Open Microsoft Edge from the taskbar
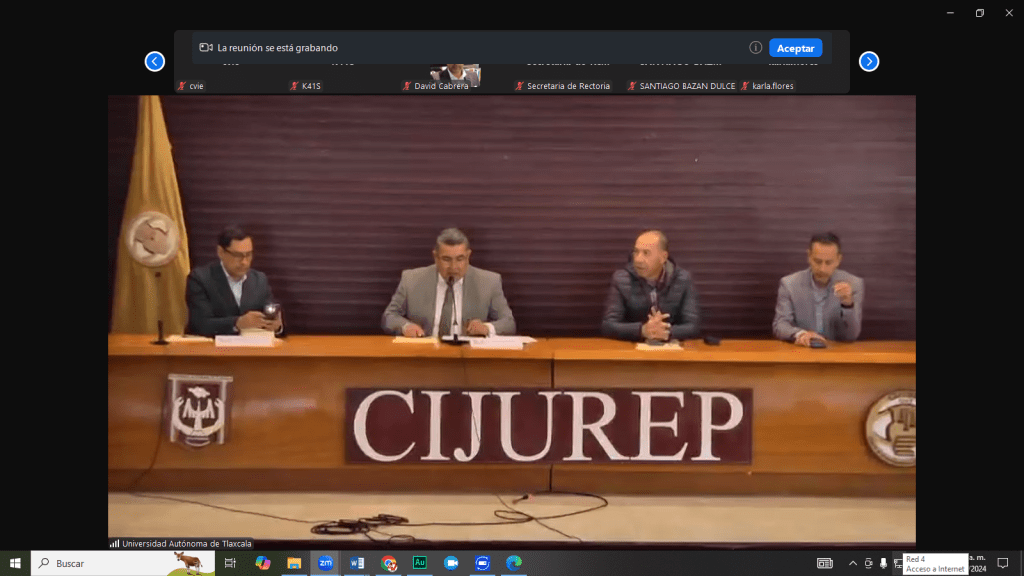 513,563
